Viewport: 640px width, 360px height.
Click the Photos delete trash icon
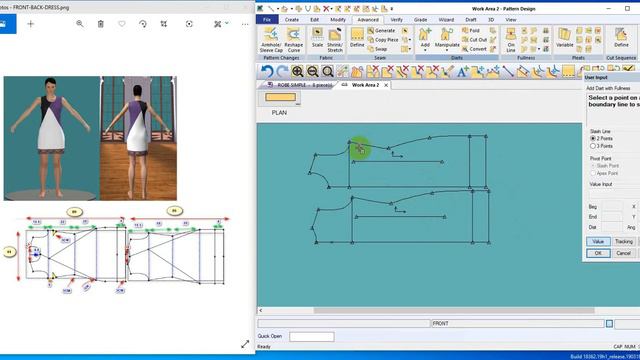pos(101,24)
